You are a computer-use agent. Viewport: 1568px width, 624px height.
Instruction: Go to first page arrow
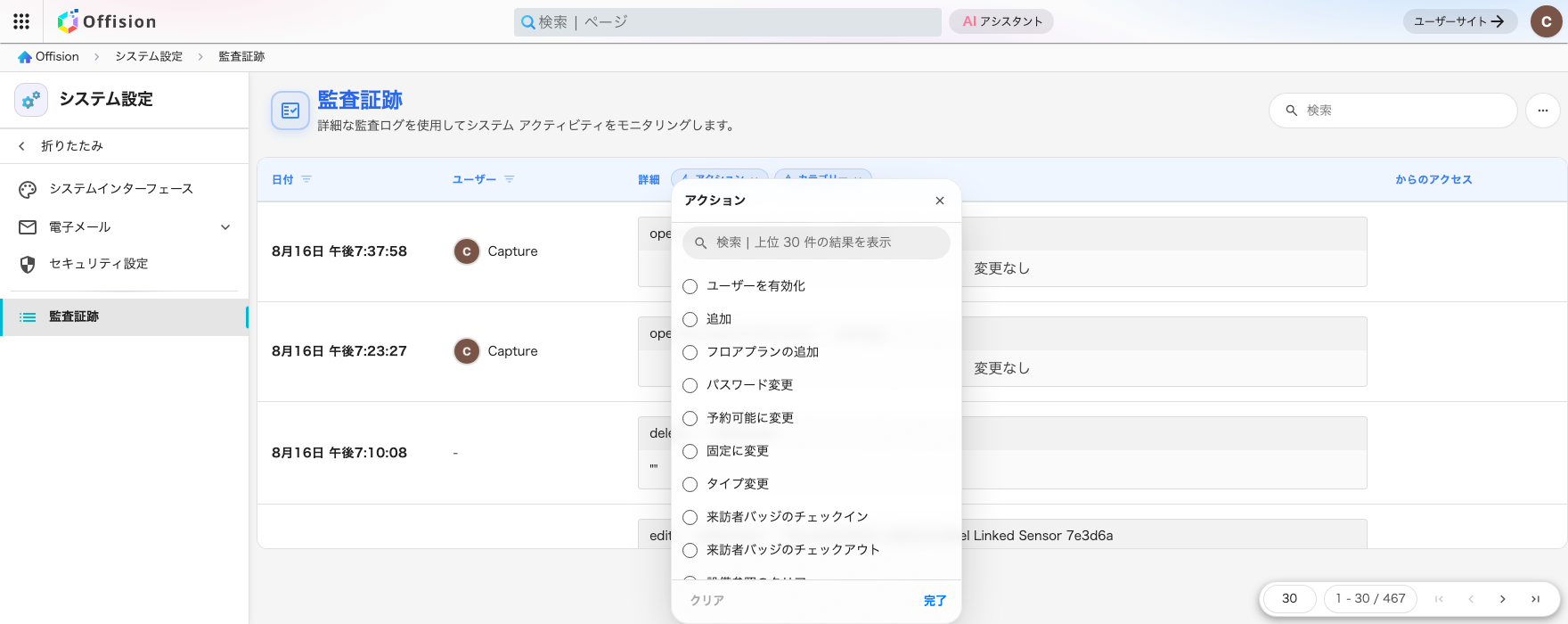pos(1439,599)
